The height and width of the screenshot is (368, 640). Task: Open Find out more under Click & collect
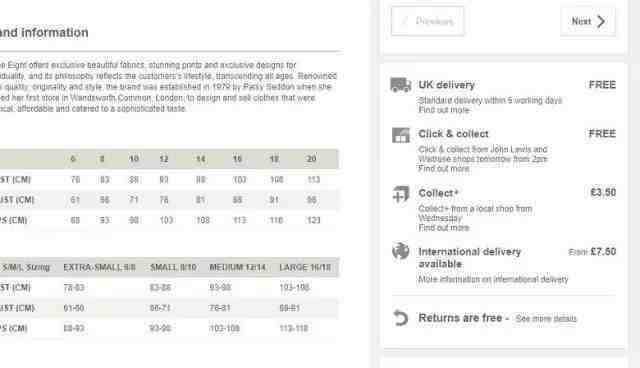[x=444, y=168]
